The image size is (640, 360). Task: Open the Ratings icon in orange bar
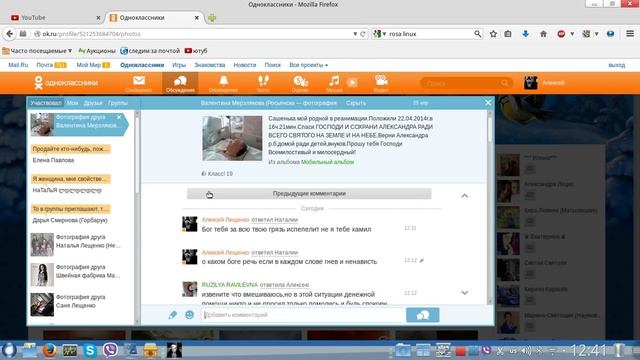300,83
